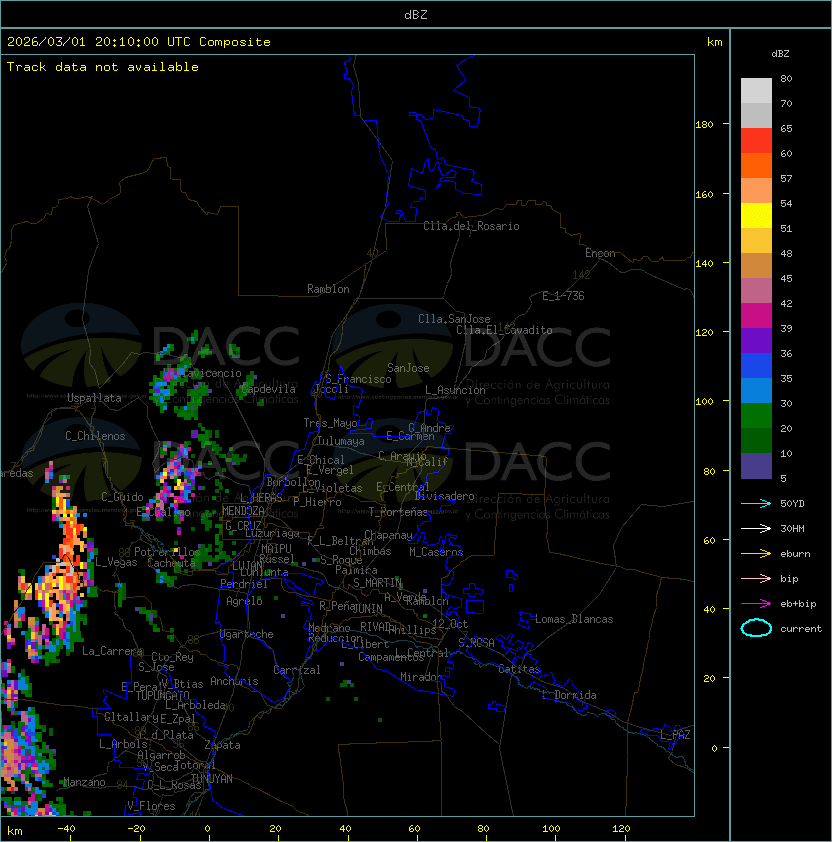Click the 'S_MARTIN' map label

tap(377, 583)
